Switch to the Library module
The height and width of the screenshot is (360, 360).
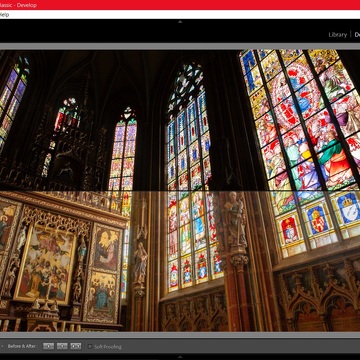337,35
